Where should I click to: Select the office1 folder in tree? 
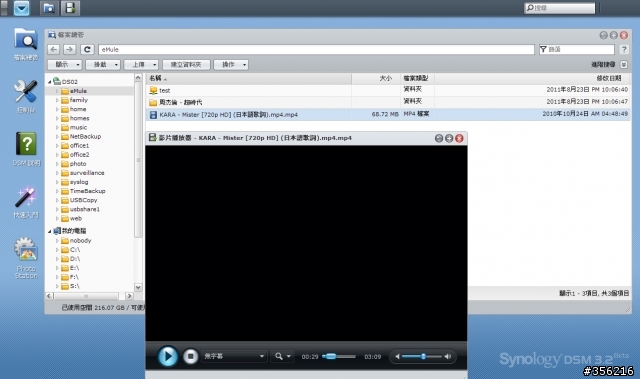79,145
